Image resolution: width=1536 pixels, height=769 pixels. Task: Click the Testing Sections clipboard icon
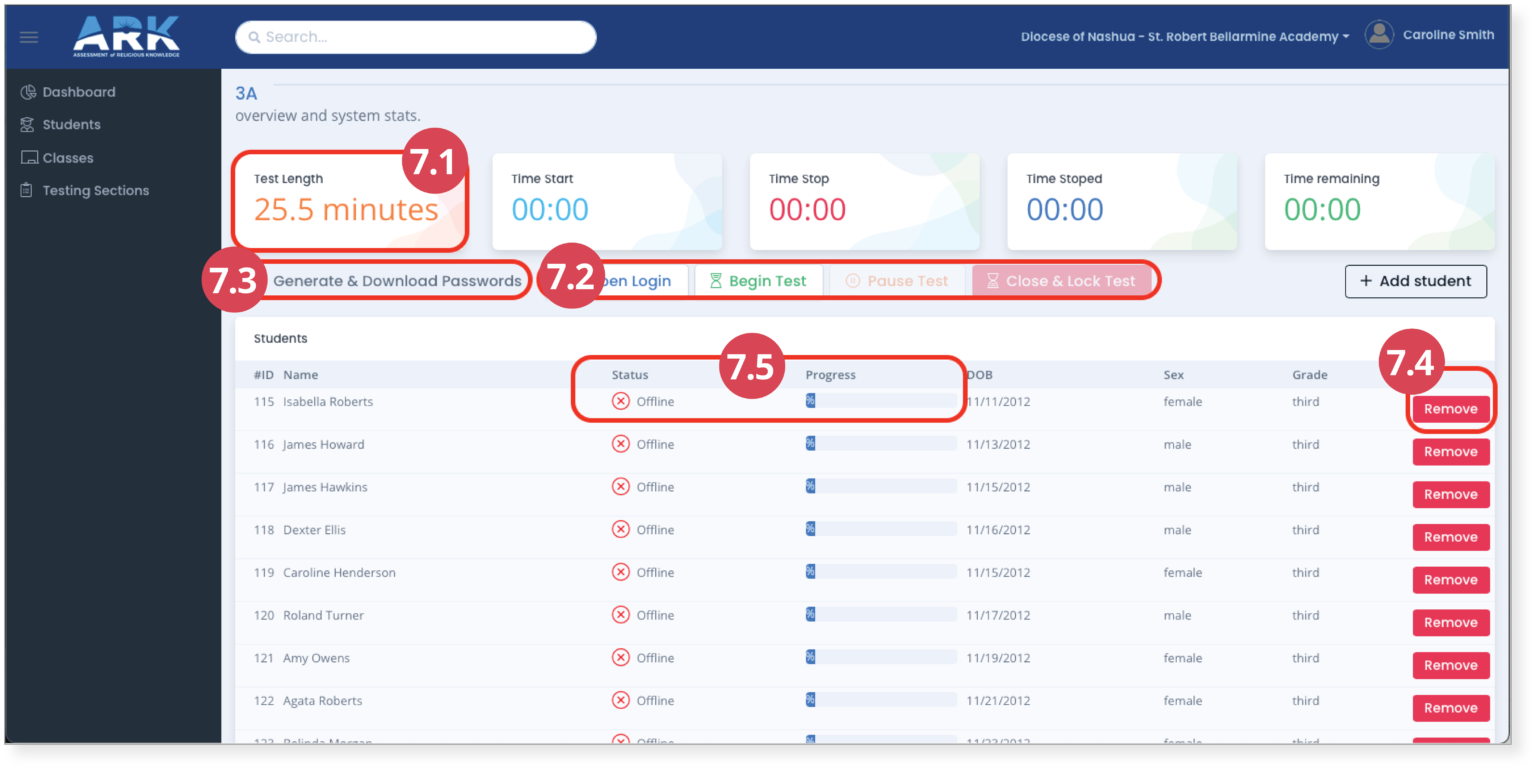(28, 191)
